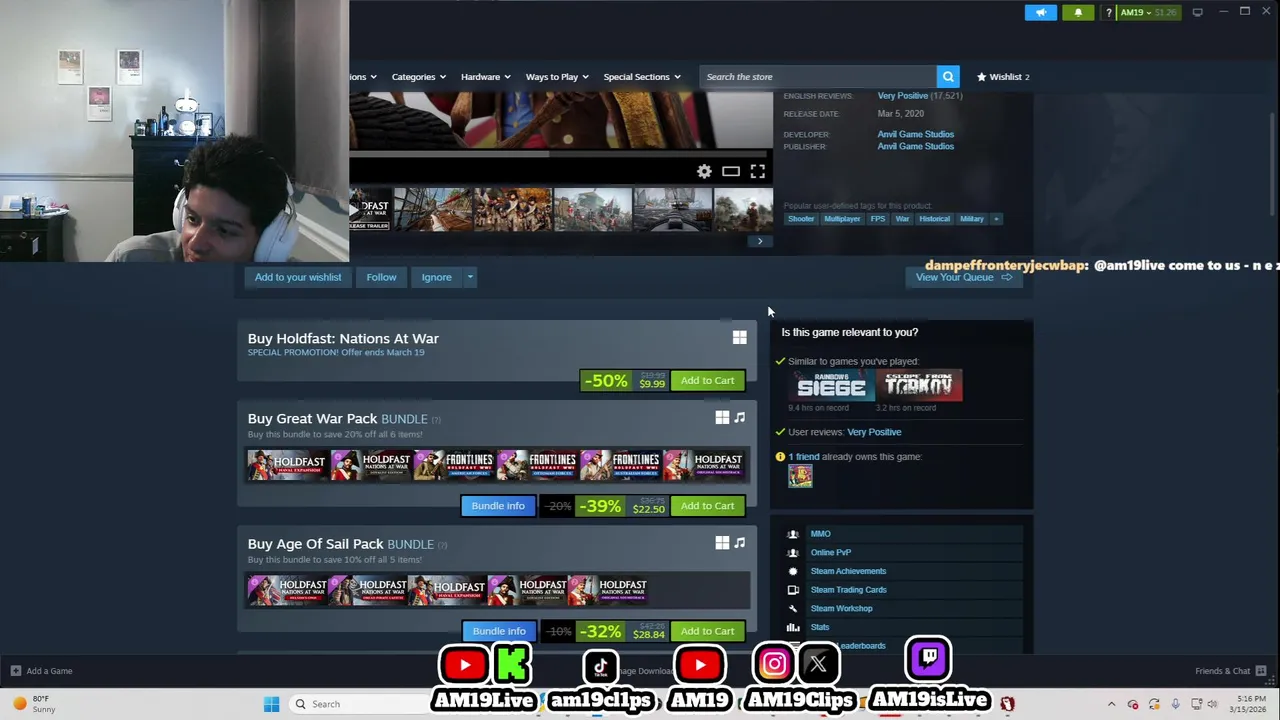Add Holdfast: Nations At War to cart
Viewport: 1280px width, 720px height.
pos(707,381)
